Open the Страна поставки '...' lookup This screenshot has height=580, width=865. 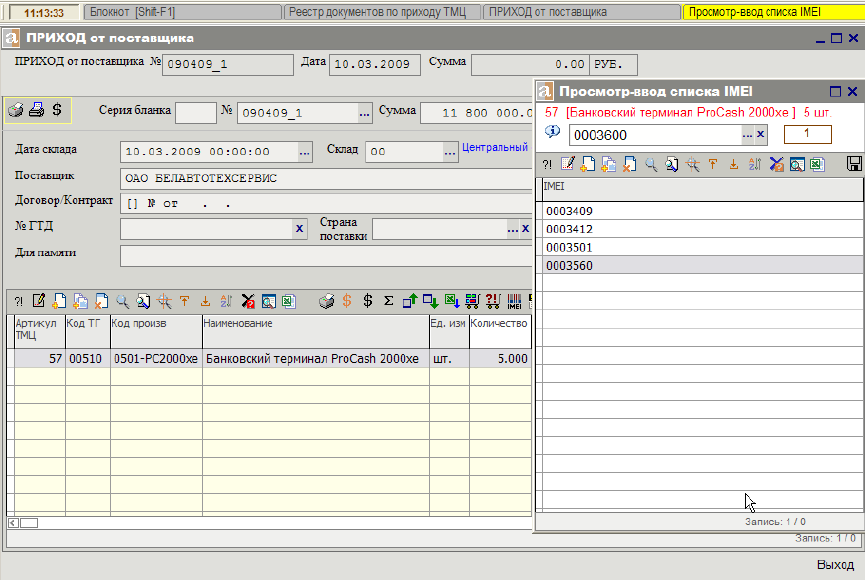[512, 229]
